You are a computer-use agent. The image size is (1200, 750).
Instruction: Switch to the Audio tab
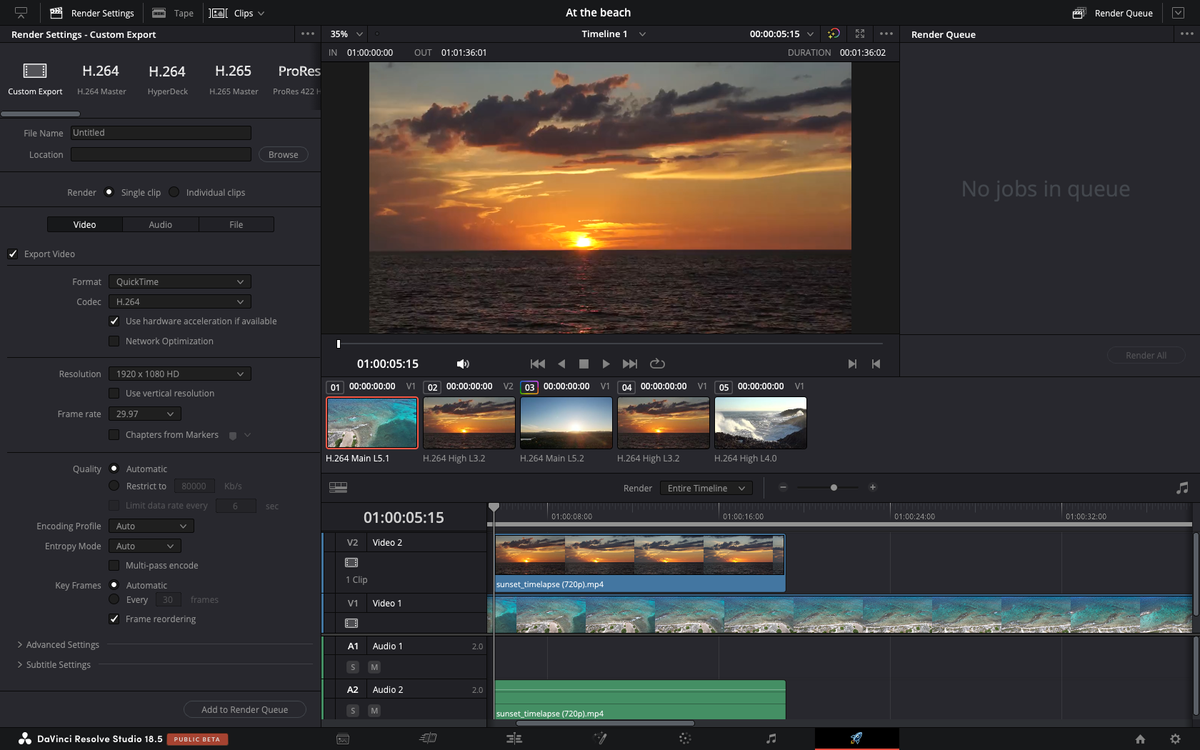[x=160, y=225]
